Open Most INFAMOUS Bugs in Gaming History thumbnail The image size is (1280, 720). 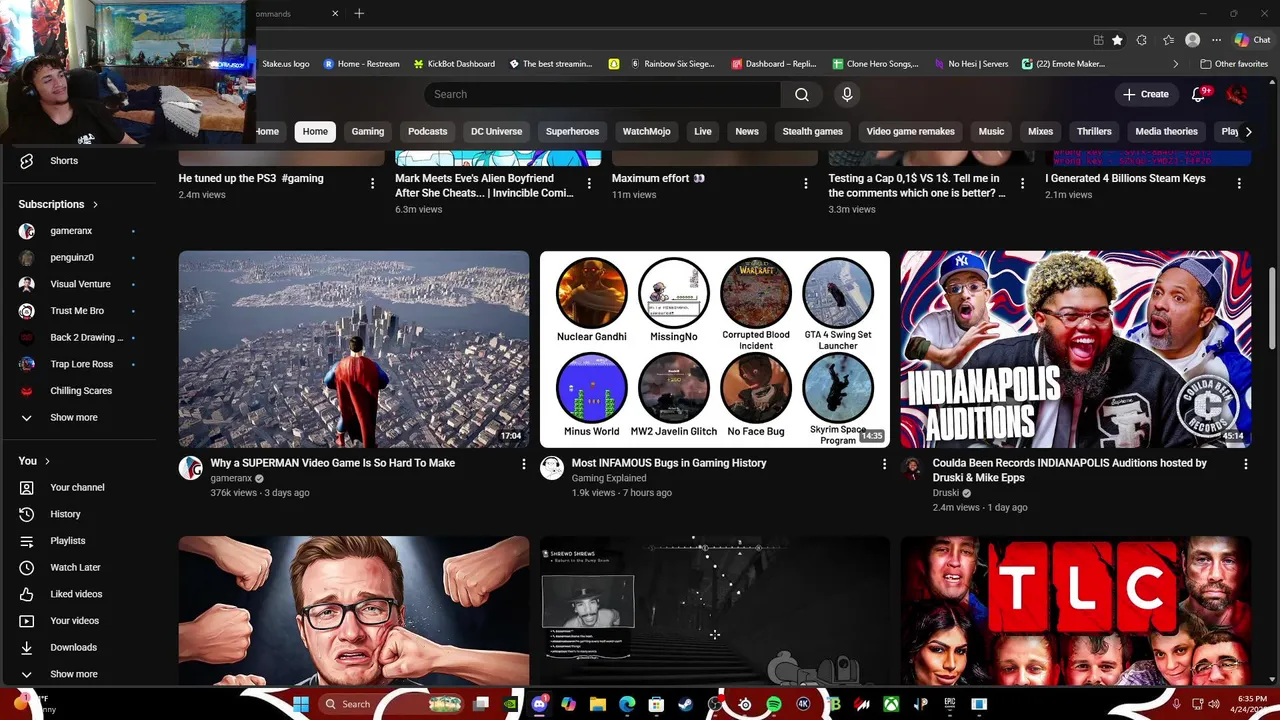coord(714,349)
